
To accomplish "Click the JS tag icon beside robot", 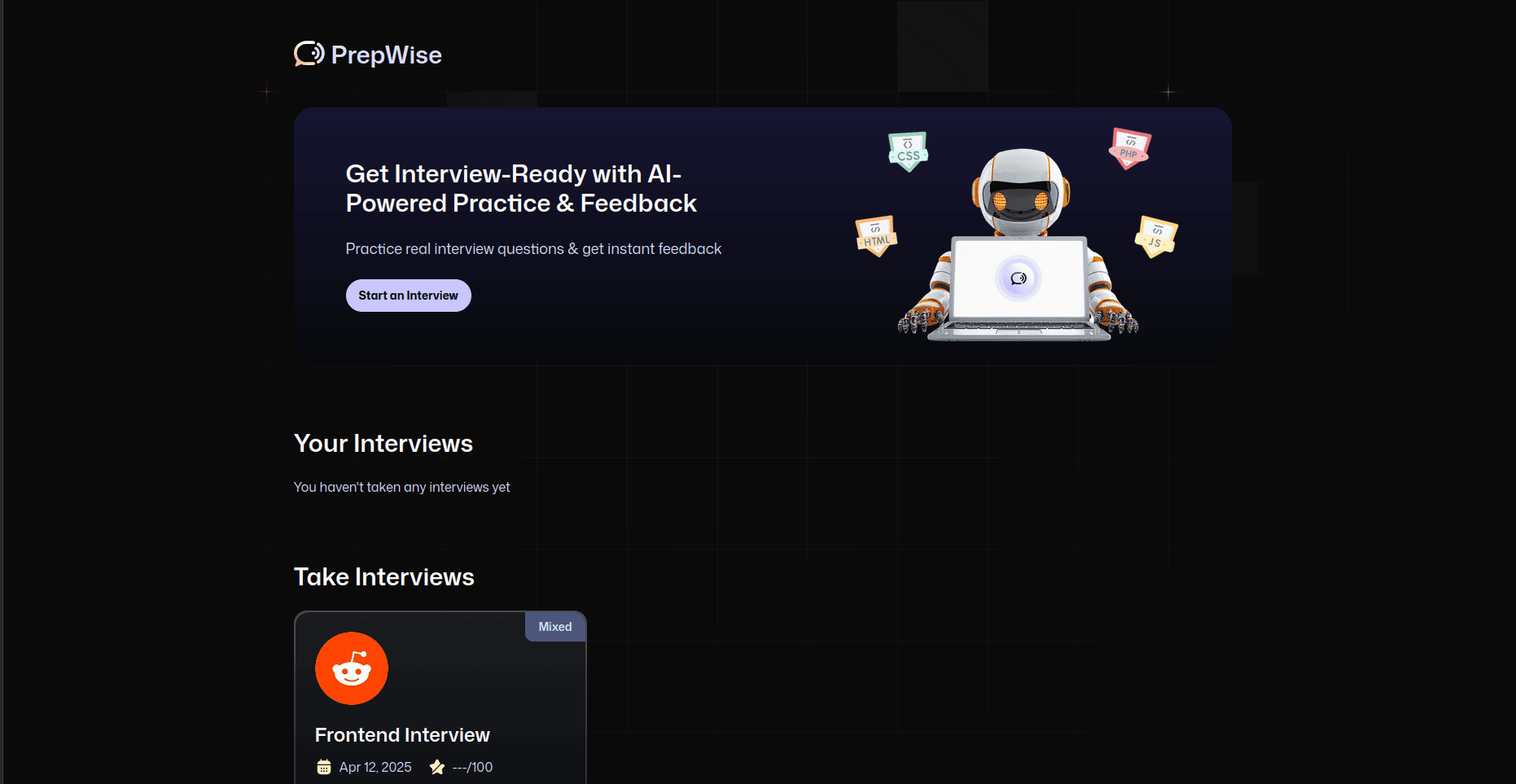I will tap(1156, 237).
